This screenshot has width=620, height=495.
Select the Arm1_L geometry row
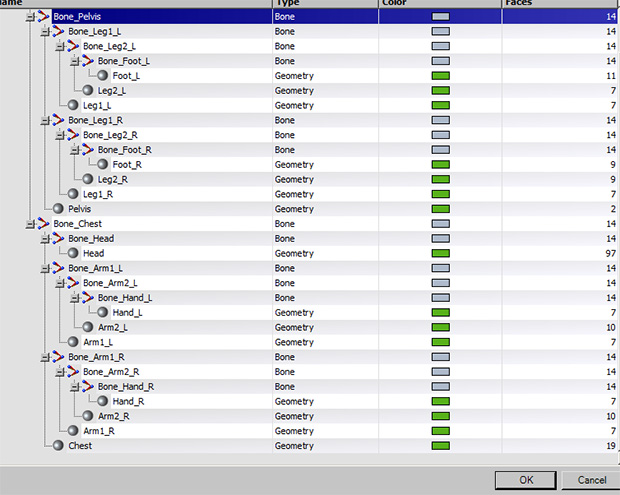(310, 342)
